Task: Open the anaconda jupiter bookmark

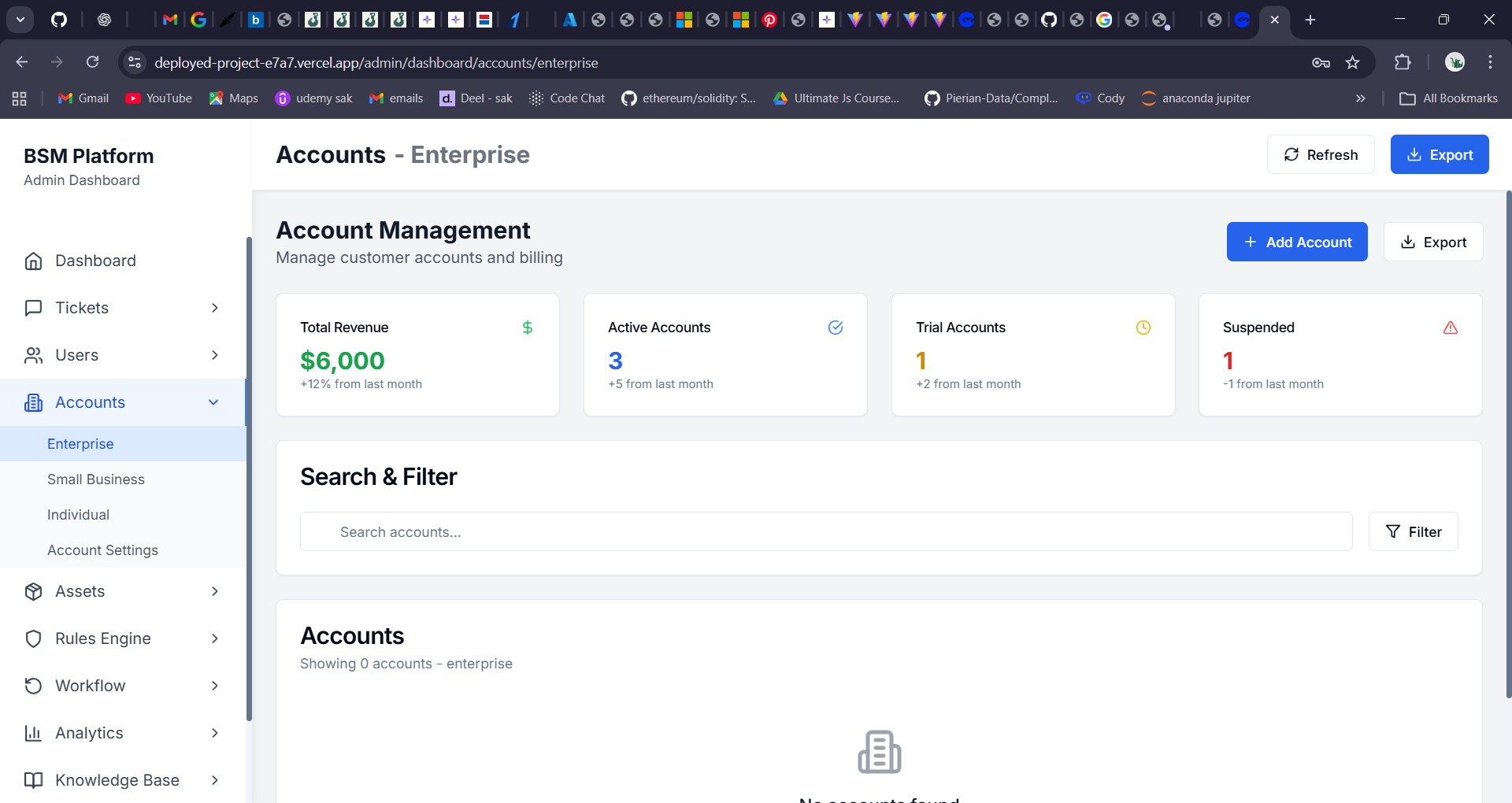Action: (x=1195, y=98)
